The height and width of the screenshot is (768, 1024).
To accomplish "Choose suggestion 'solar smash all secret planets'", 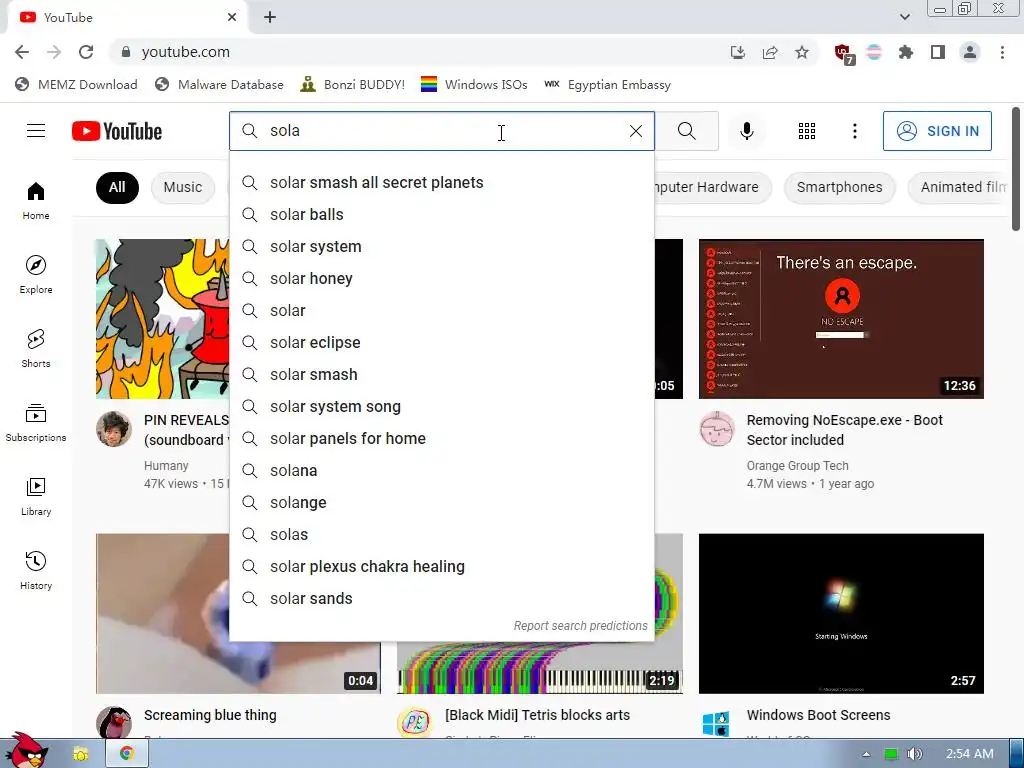I will point(441,183).
